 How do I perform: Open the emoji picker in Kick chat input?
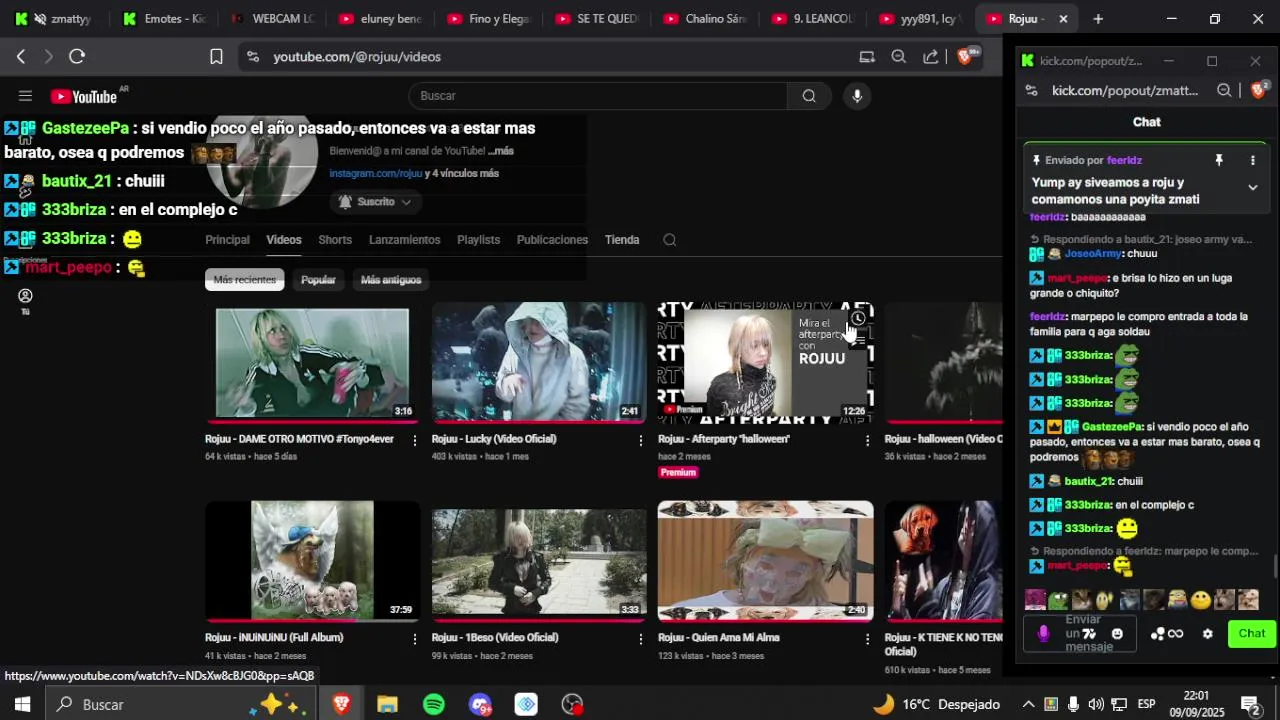(1117, 634)
